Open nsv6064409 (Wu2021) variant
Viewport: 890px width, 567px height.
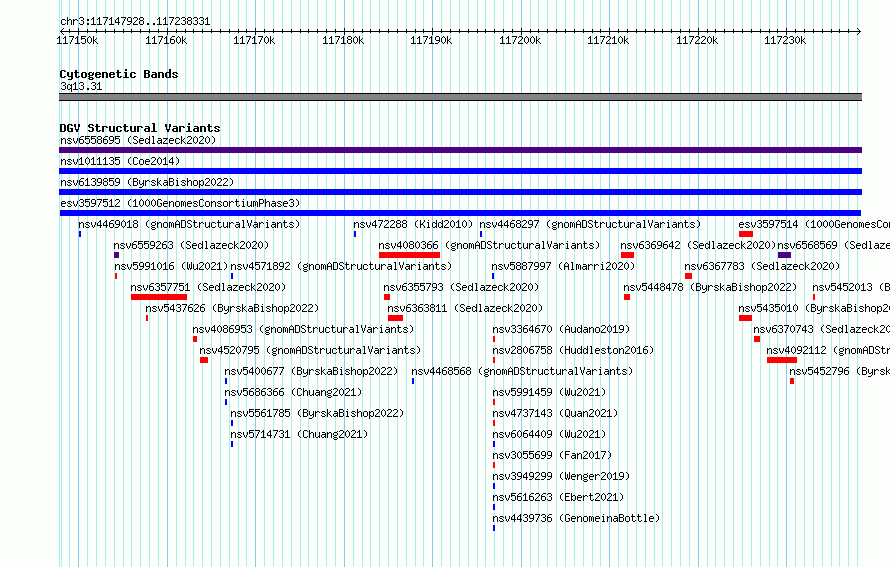click(549, 434)
